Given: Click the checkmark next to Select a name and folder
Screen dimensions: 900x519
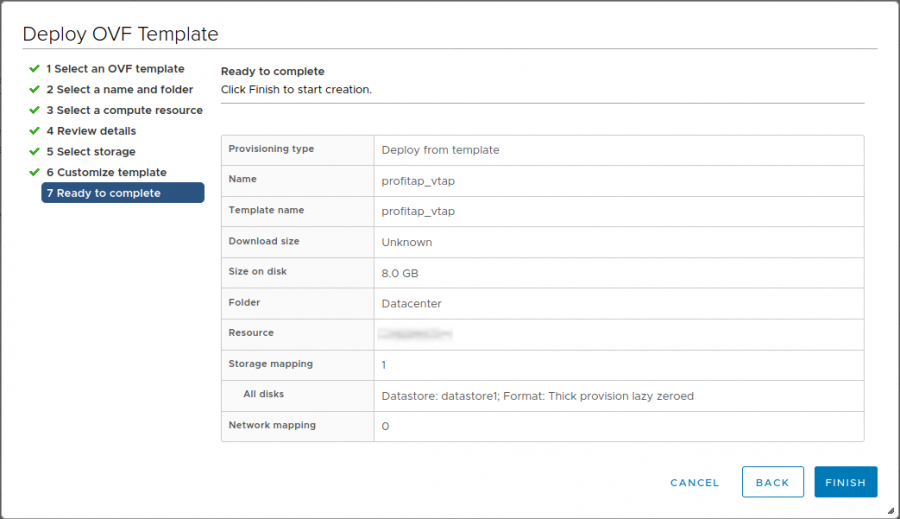Looking at the screenshot, I should click(34, 90).
